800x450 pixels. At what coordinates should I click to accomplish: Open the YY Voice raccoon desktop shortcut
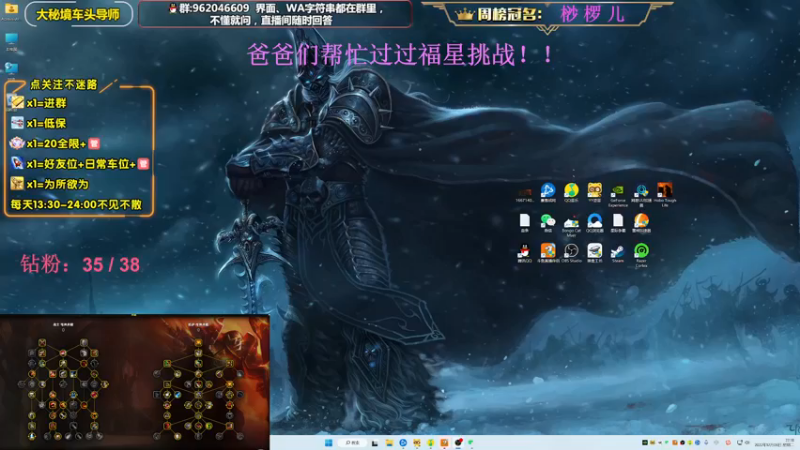point(594,193)
